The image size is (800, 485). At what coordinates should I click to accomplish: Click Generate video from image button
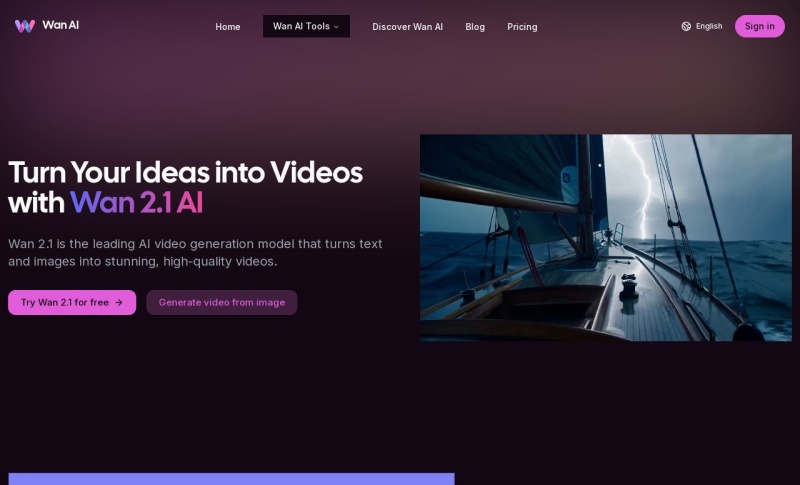pos(221,302)
